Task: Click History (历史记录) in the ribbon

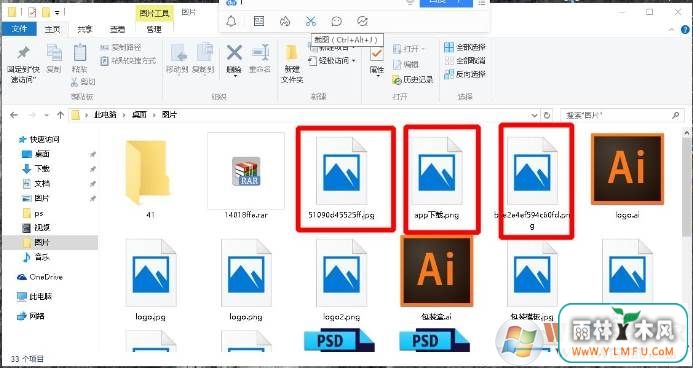Action: 413,80
